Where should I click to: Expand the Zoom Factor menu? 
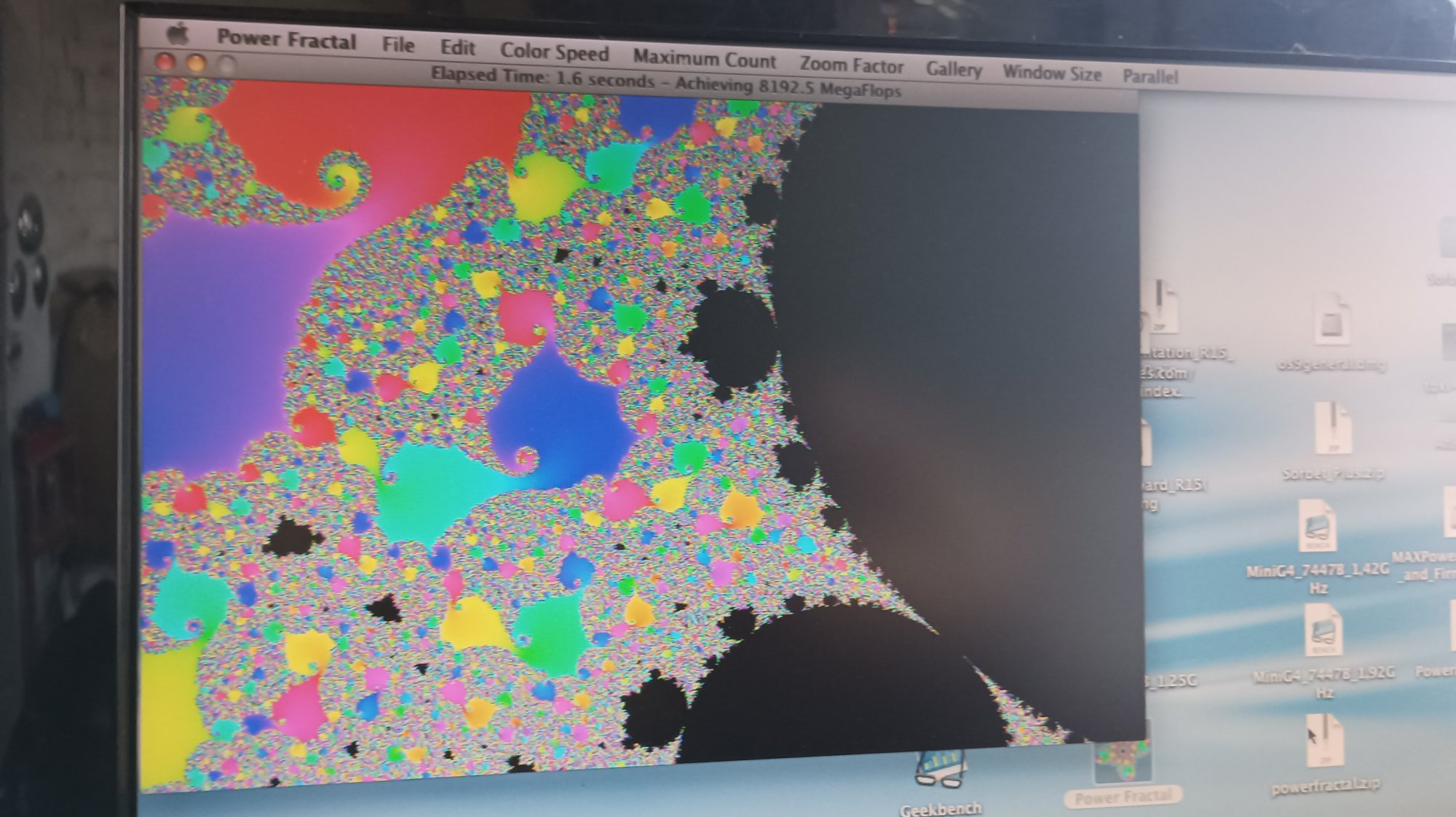pyautogui.click(x=851, y=66)
